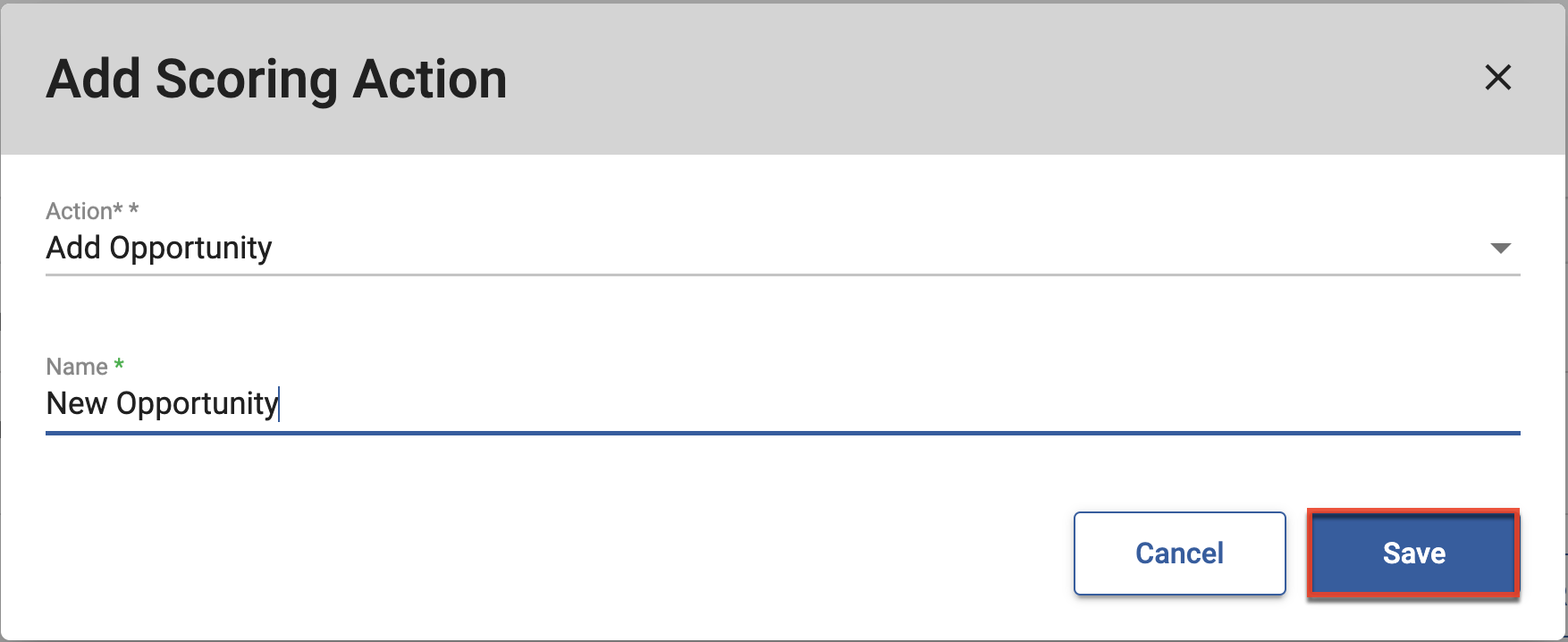Click the green required asterisk by Name
This screenshot has height=642, width=1568.
[119, 364]
